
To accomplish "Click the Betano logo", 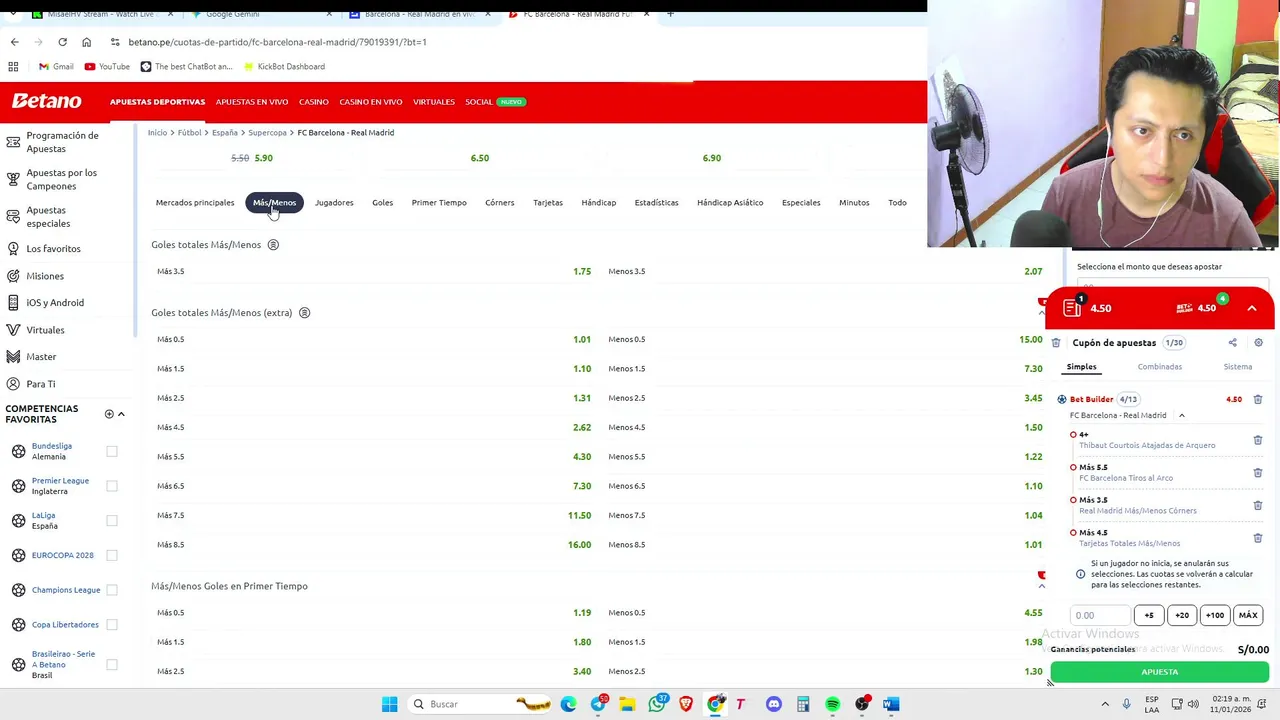I will pos(46,101).
